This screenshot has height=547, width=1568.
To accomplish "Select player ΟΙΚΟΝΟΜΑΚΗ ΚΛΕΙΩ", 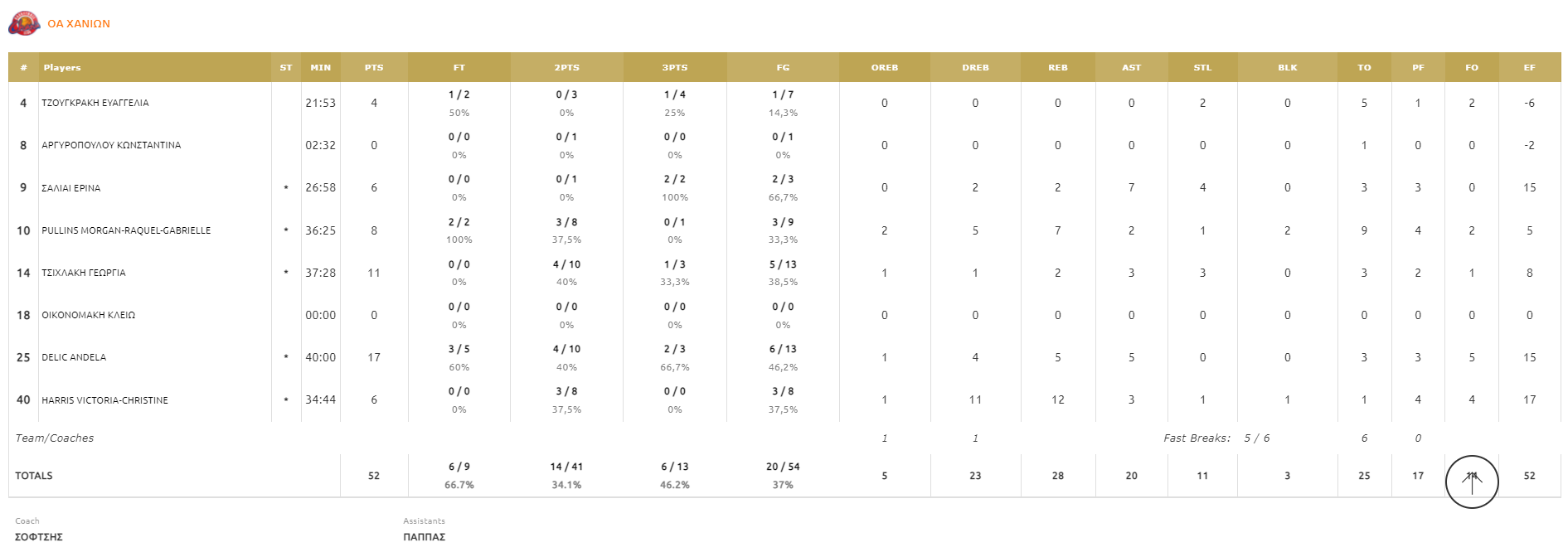I will click(89, 315).
